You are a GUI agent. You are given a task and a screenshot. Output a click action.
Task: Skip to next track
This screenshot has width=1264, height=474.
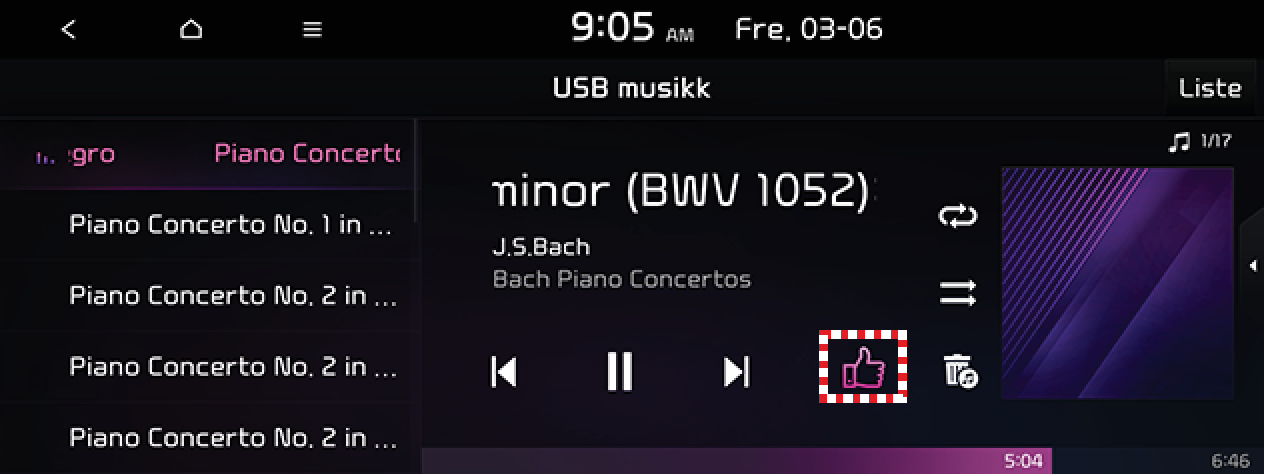(x=737, y=372)
